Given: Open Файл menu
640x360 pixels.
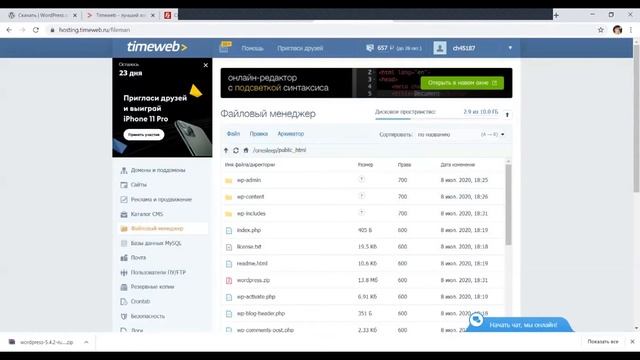Looking at the screenshot, I should click(233, 134).
